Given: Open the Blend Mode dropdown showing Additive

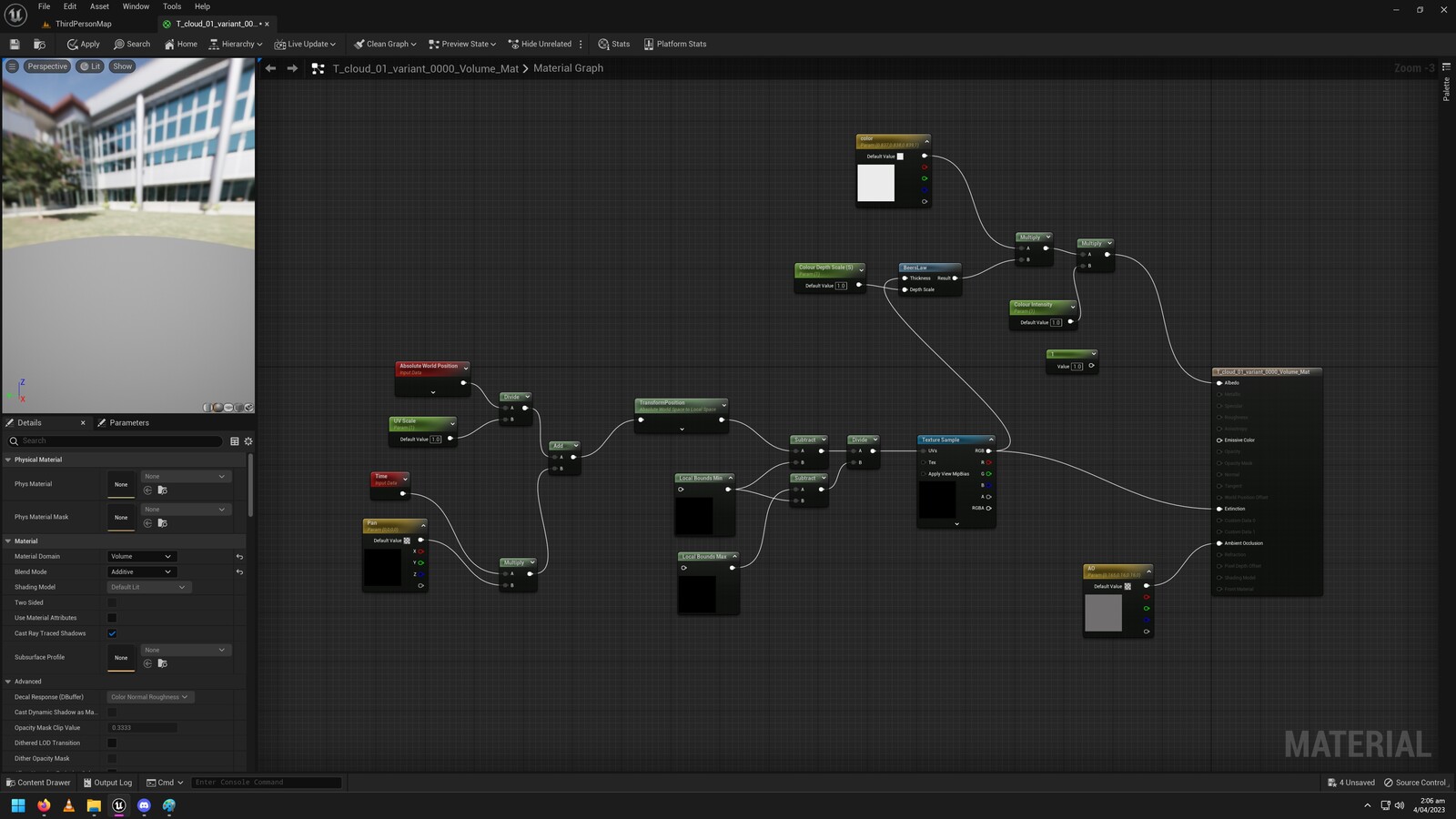Looking at the screenshot, I should [x=141, y=571].
